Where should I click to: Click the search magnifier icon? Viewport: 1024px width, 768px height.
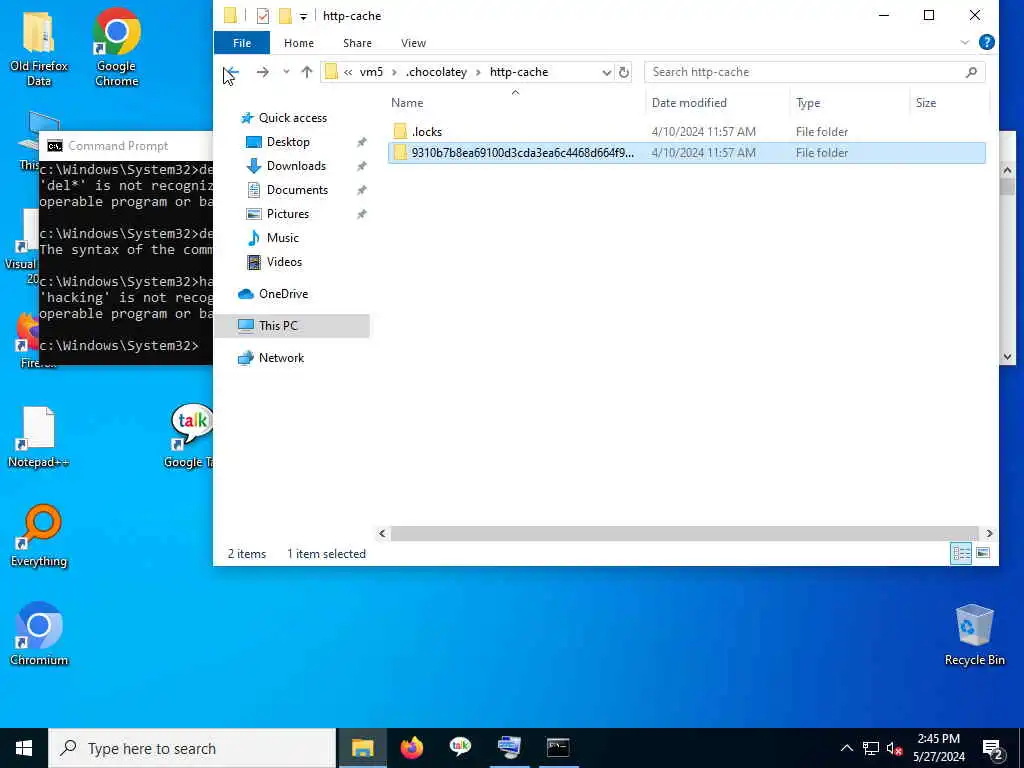coord(971,72)
